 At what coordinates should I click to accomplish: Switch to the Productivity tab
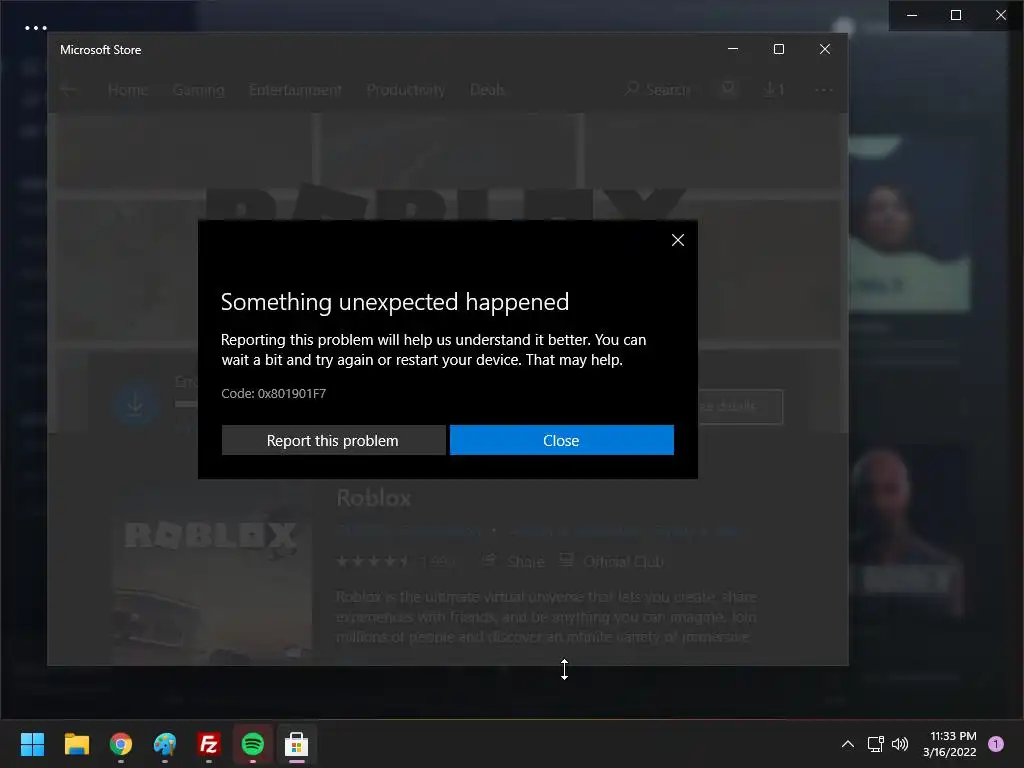tap(406, 89)
